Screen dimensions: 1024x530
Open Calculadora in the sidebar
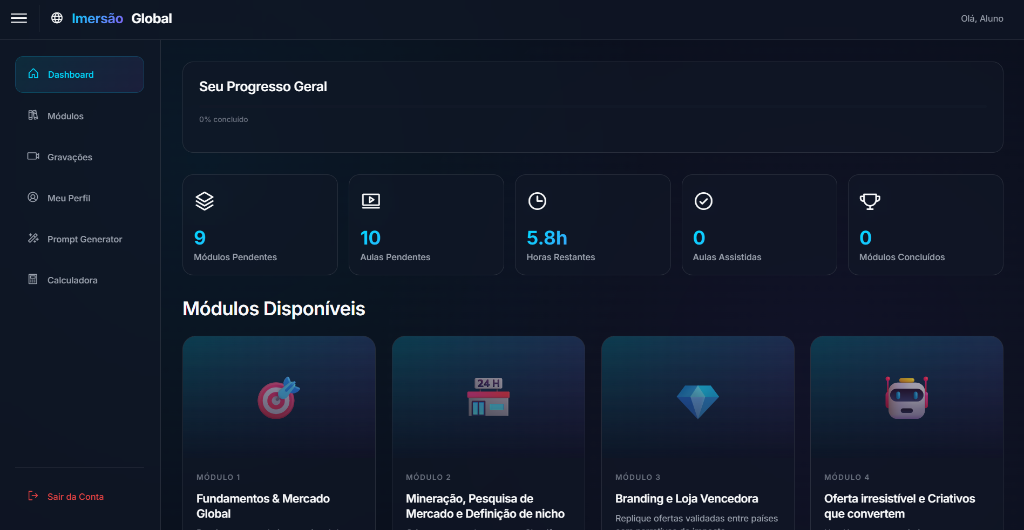[80, 280]
